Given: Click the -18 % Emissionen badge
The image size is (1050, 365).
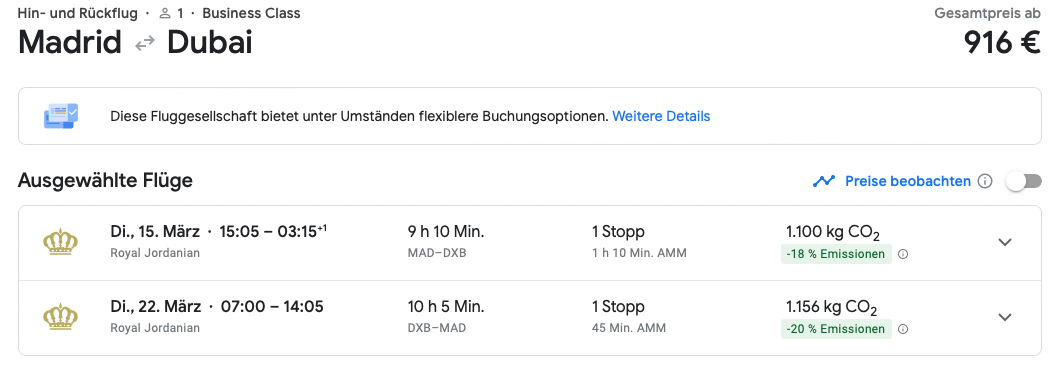Looking at the screenshot, I should tap(836, 254).
